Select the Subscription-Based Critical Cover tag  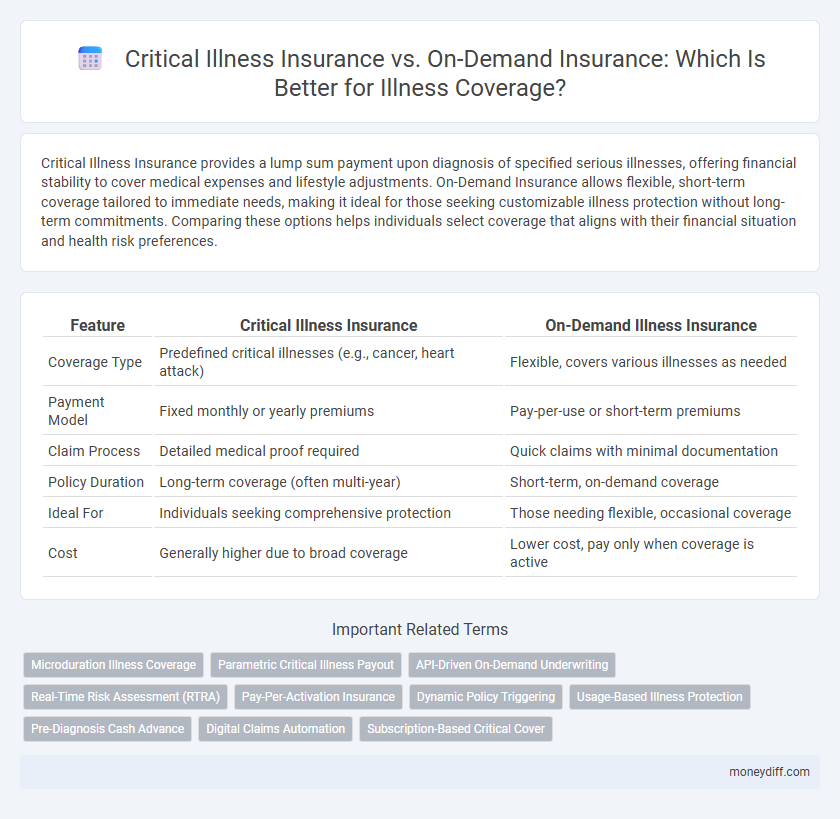coord(456,729)
